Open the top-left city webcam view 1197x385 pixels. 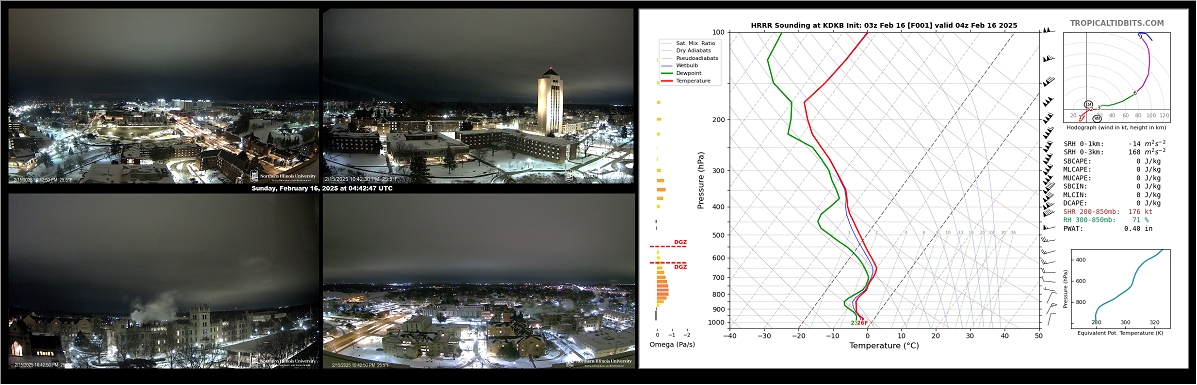coord(163,96)
